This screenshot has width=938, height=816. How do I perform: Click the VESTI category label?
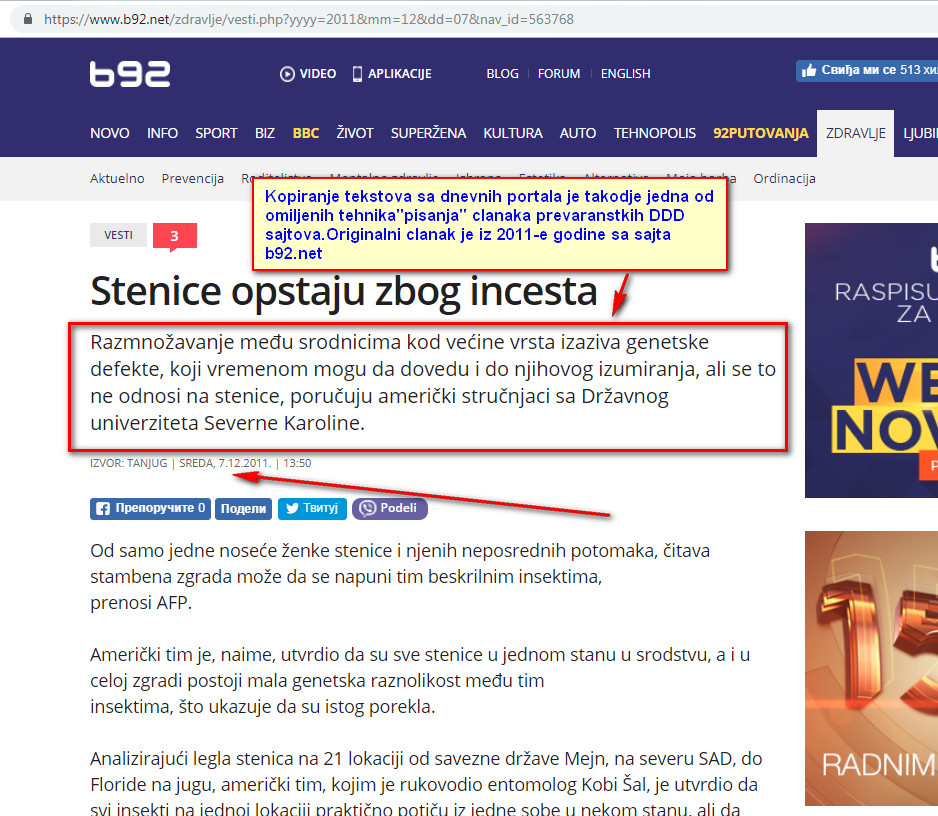(x=118, y=235)
